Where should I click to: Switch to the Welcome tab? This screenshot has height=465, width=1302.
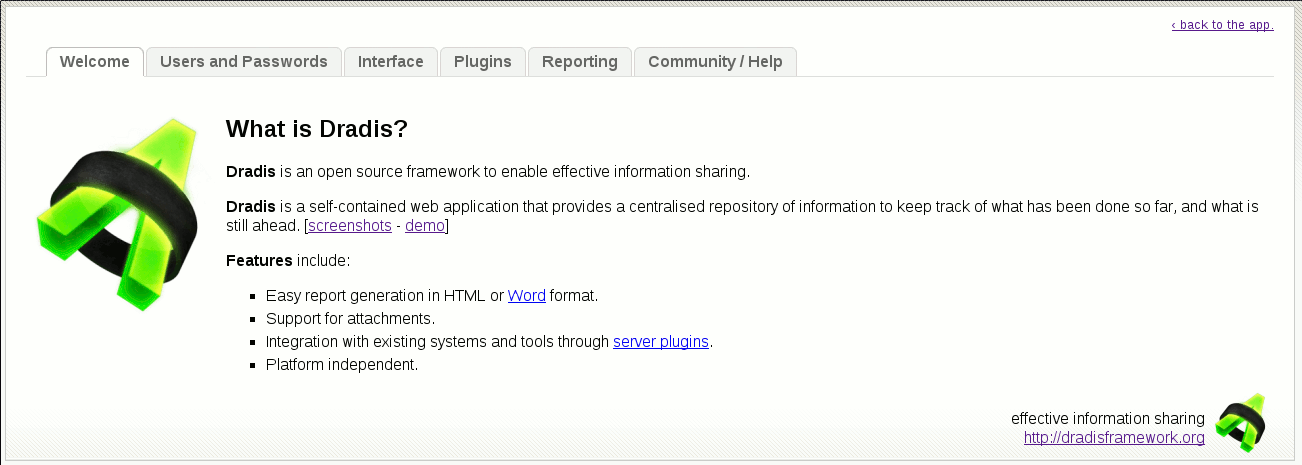(x=95, y=62)
